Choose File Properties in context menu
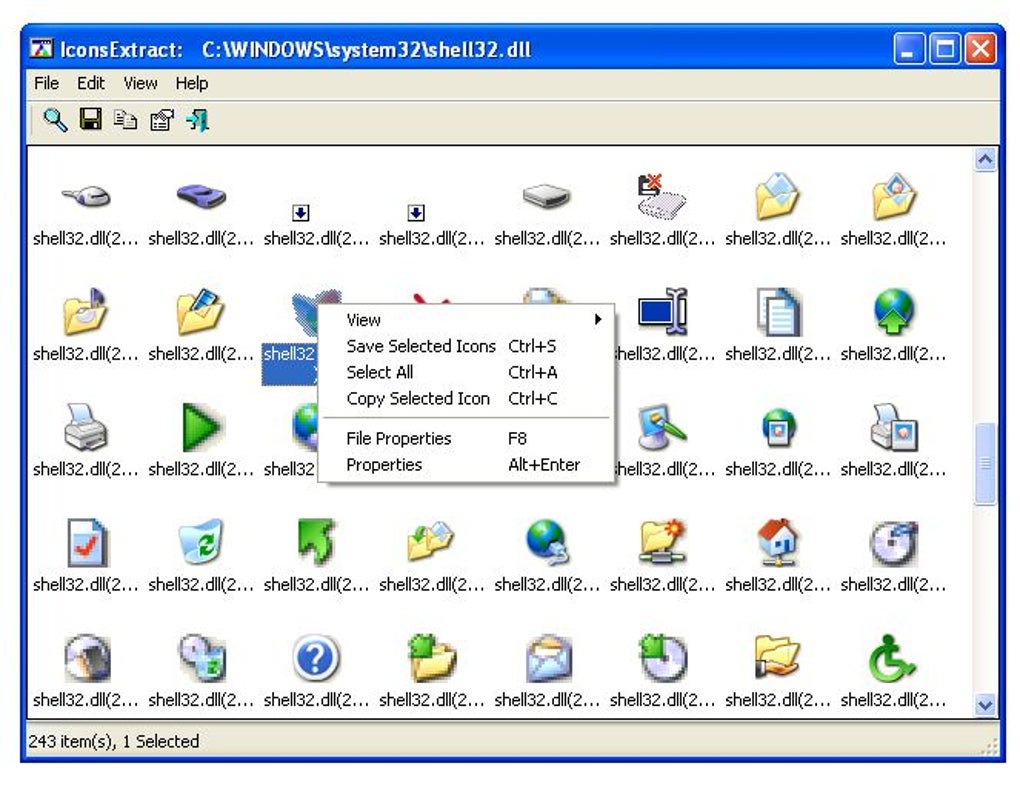Viewport: 1020px width, 786px height. [466, 439]
